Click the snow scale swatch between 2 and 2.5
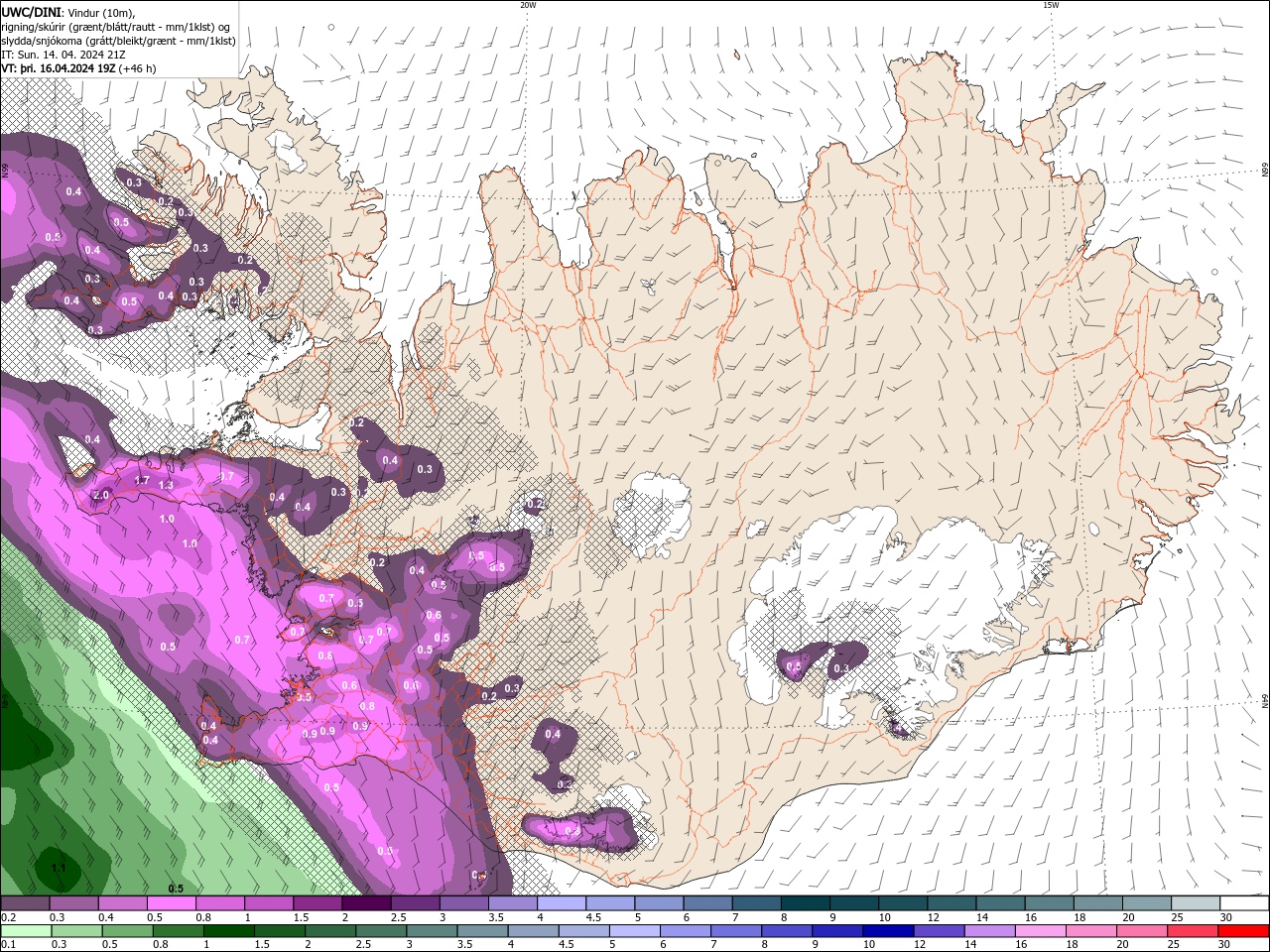1270x952 pixels. pyautogui.click(x=366, y=903)
